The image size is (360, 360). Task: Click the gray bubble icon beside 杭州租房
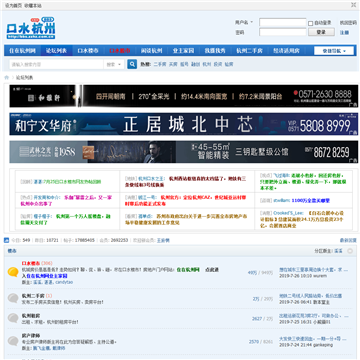[x=13, y=318]
